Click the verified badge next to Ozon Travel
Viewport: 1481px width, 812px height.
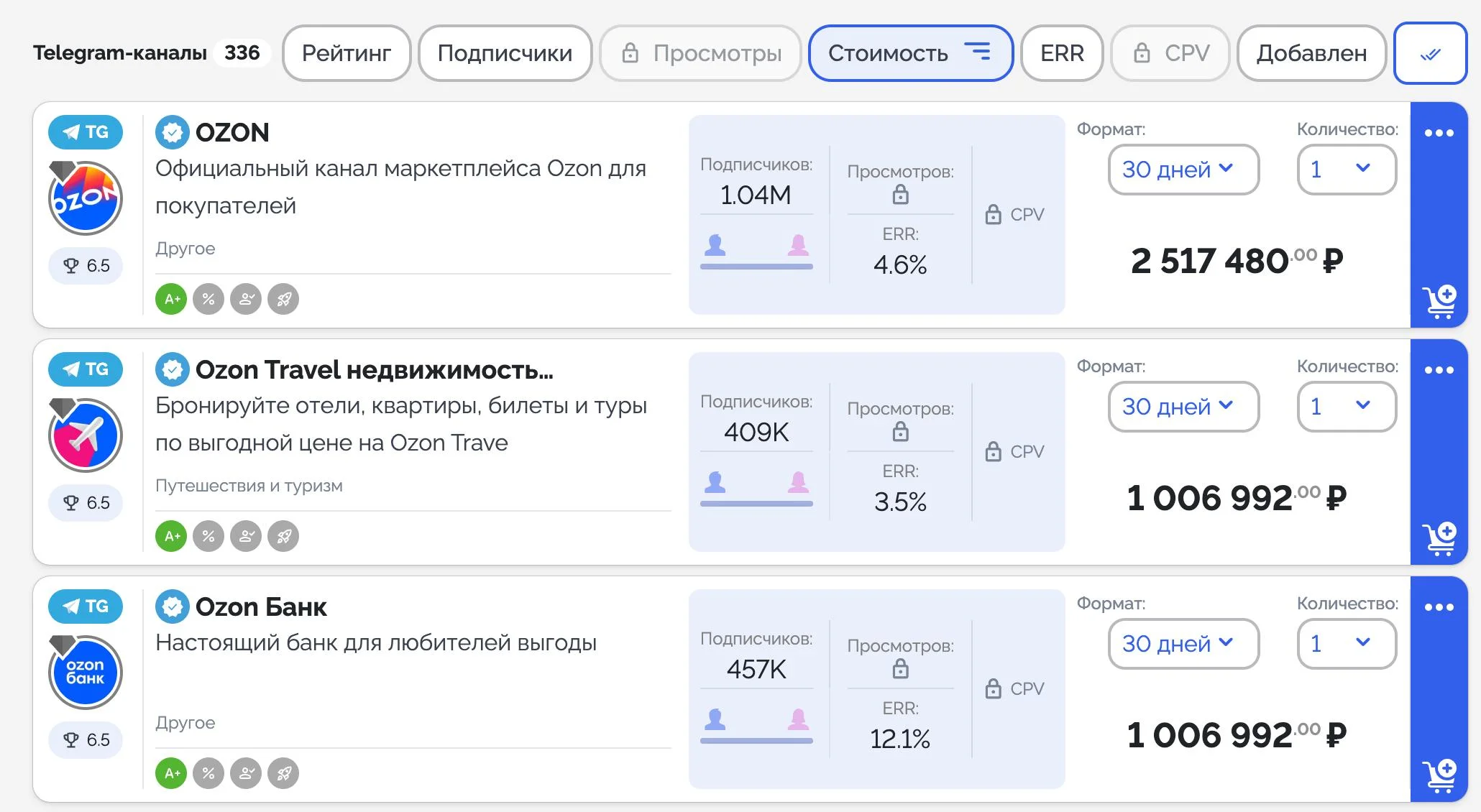(173, 369)
